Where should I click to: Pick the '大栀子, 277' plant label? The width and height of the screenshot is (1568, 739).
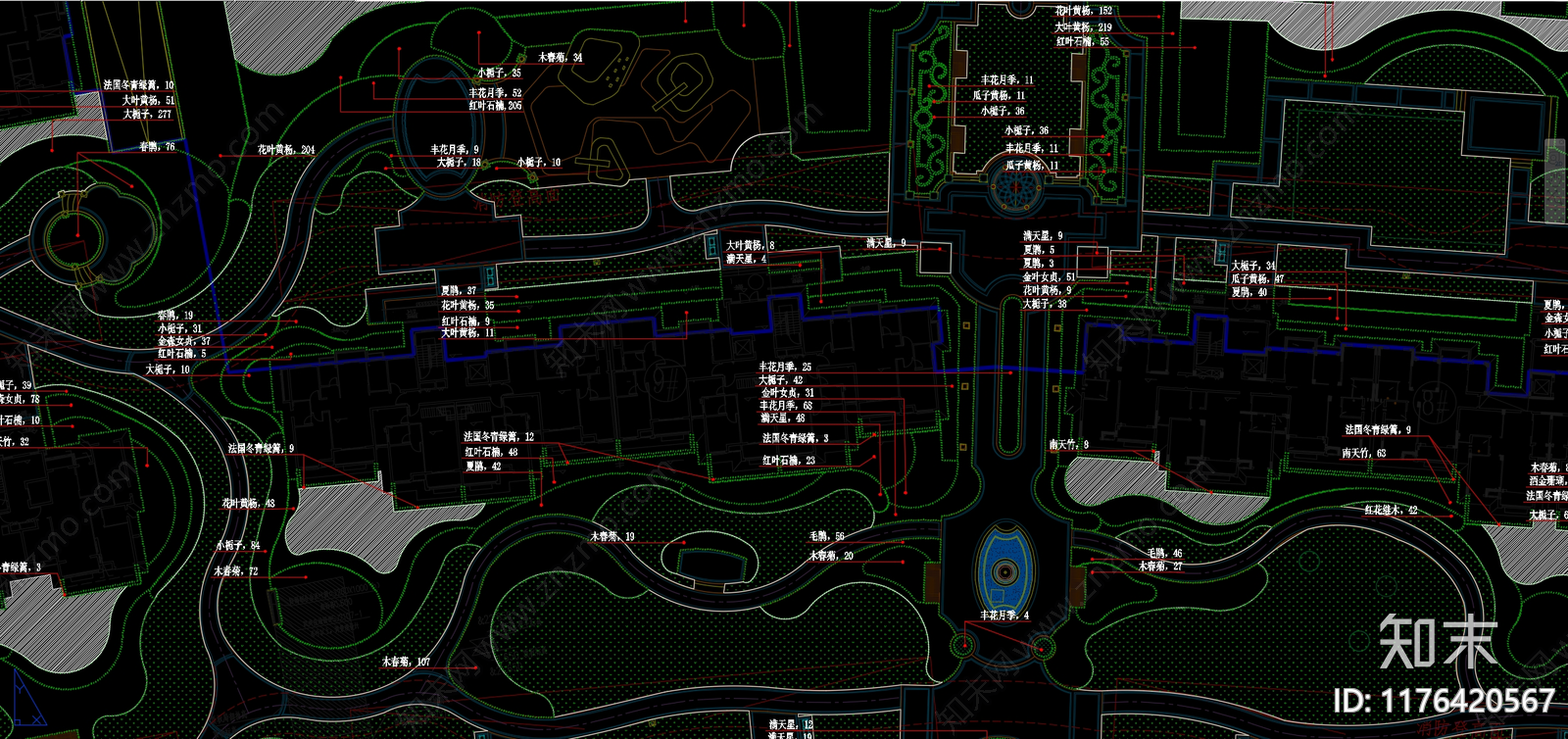[147, 114]
